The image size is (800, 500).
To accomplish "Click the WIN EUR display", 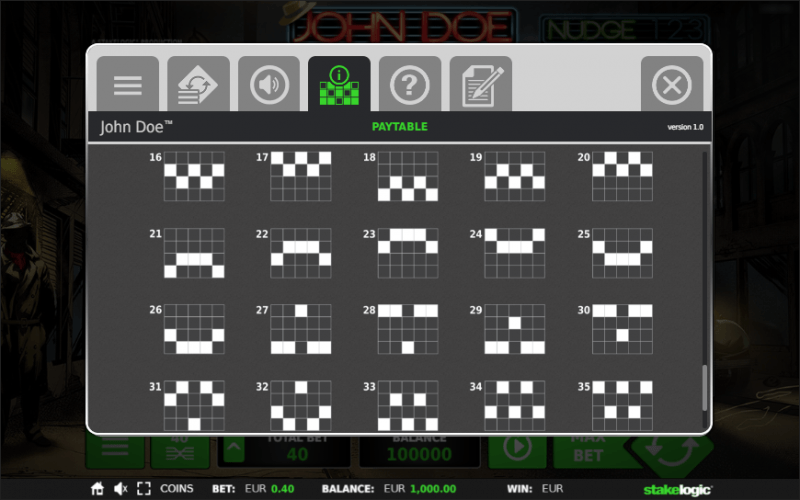I will click(x=535, y=489).
